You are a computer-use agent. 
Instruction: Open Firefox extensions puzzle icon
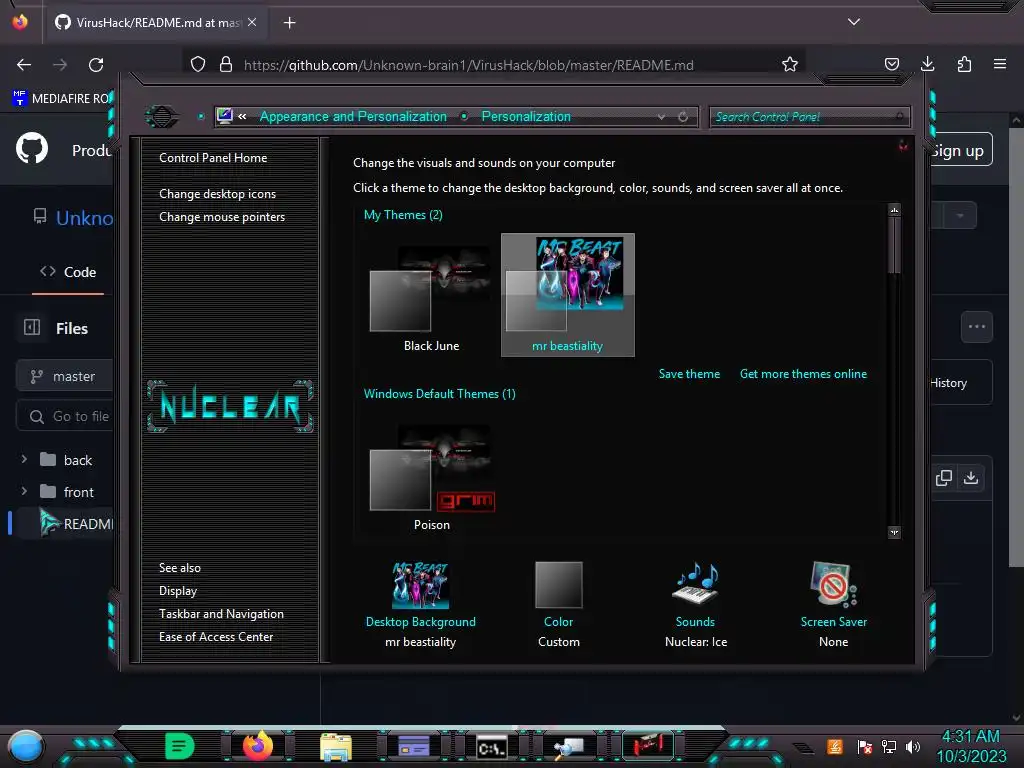click(964, 64)
